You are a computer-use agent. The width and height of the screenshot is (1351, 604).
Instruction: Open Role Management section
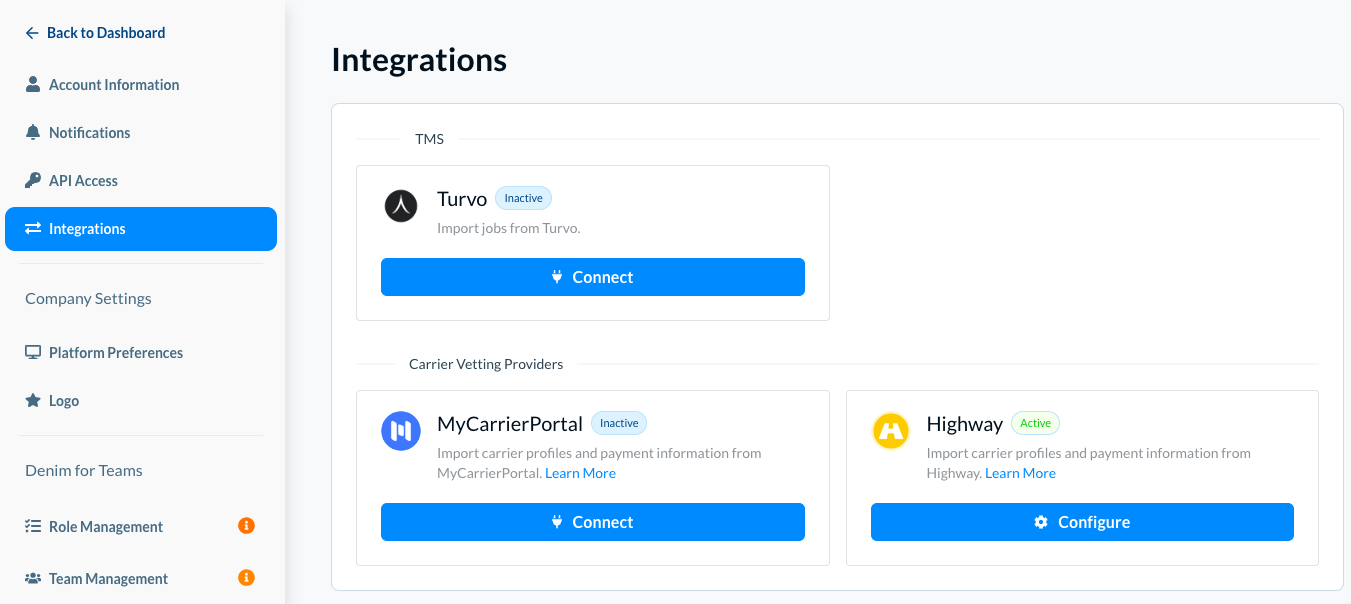click(106, 527)
